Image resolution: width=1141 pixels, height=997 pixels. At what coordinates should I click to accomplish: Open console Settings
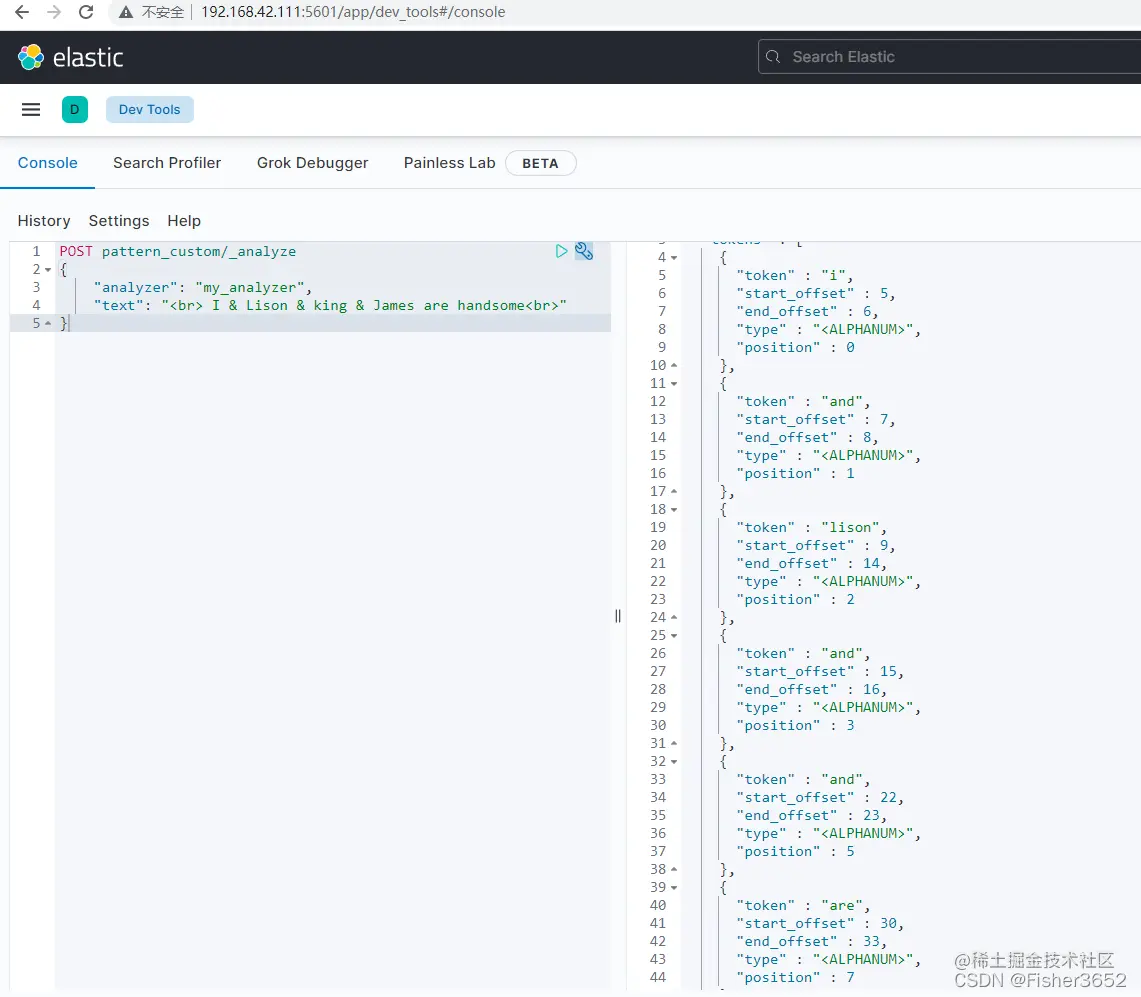119,221
